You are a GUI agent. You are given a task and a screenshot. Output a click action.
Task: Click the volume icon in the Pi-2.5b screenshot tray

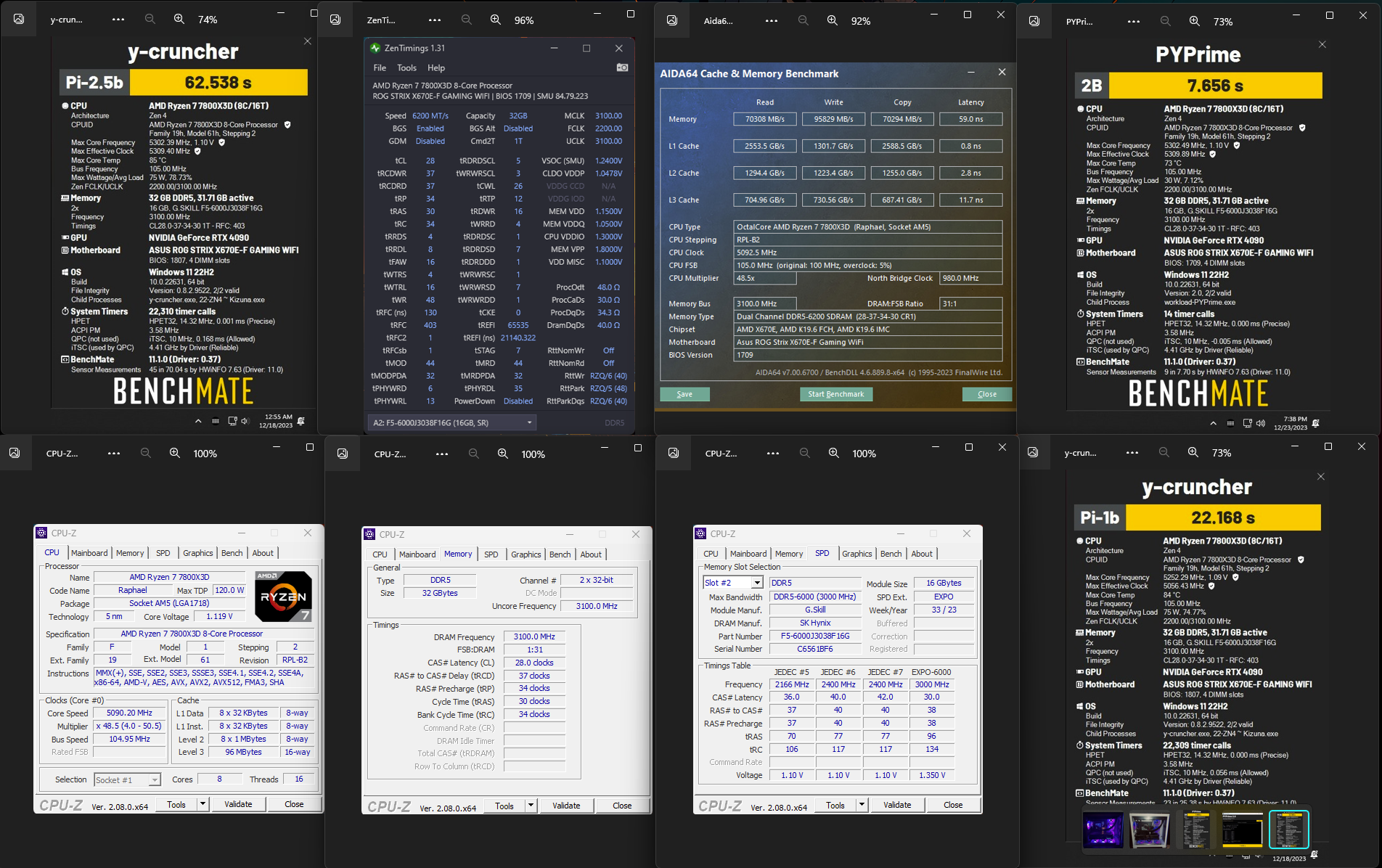tap(245, 421)
